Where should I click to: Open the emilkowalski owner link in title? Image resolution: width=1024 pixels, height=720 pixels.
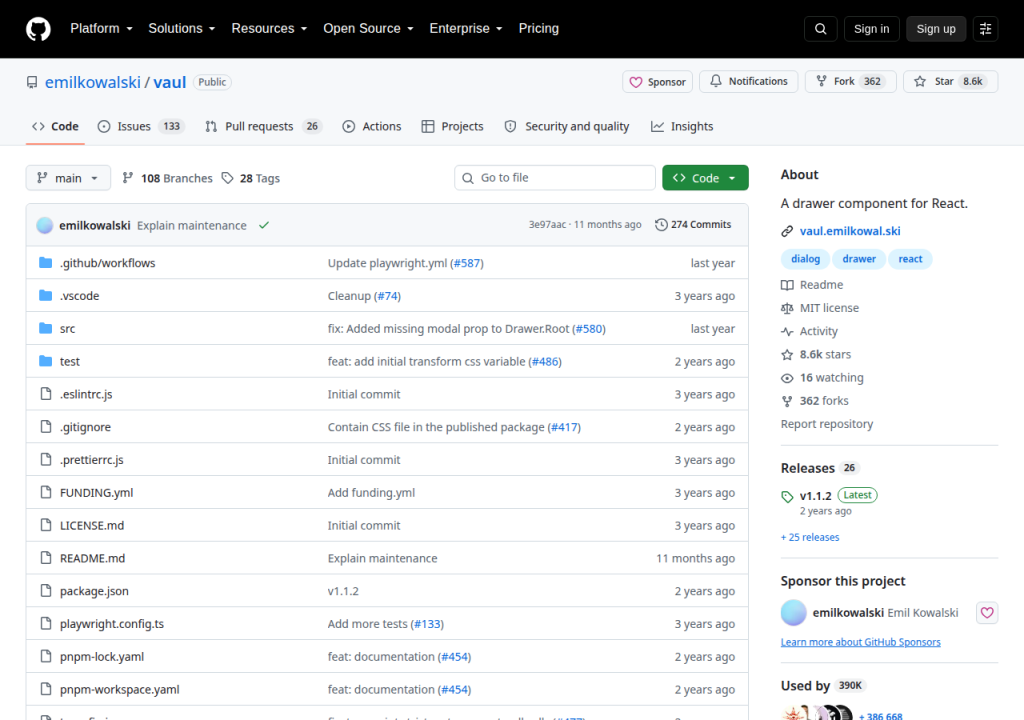[93, 82]
